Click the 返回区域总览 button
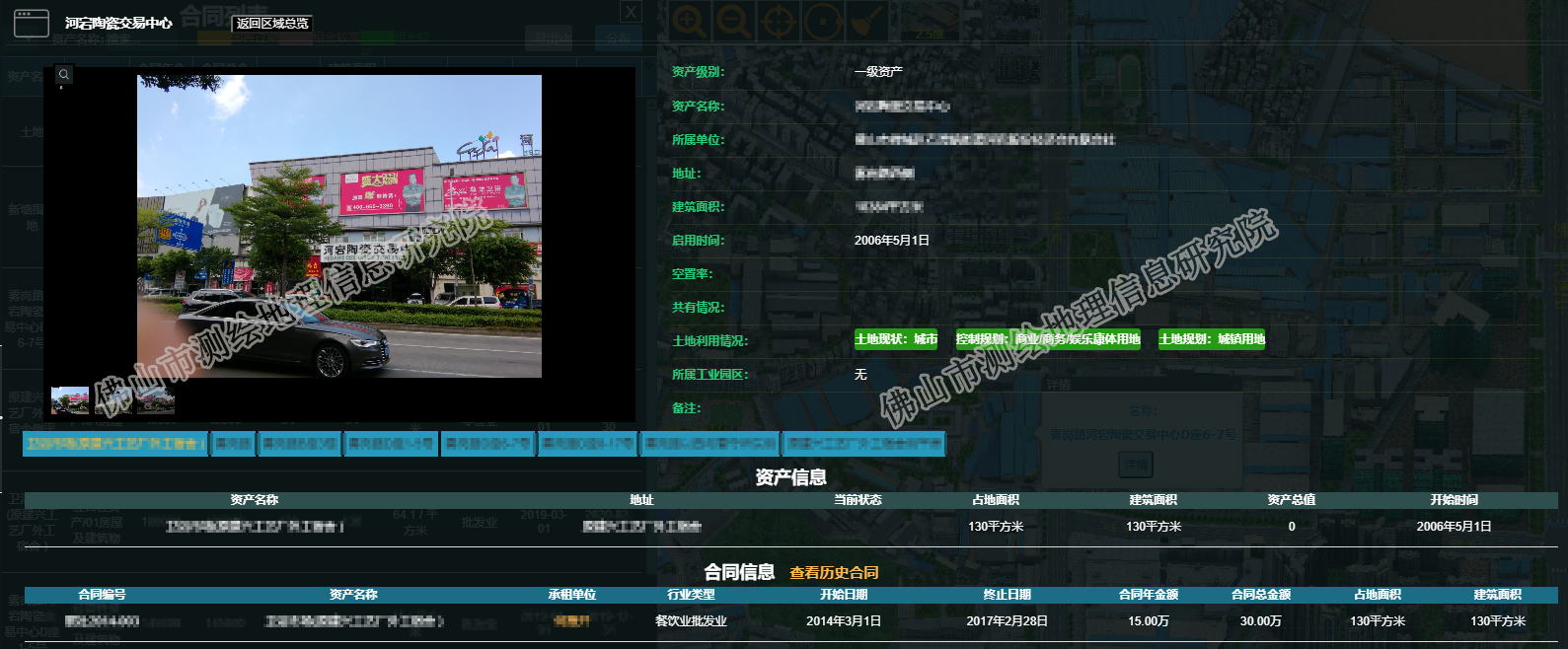 point(272,23)
